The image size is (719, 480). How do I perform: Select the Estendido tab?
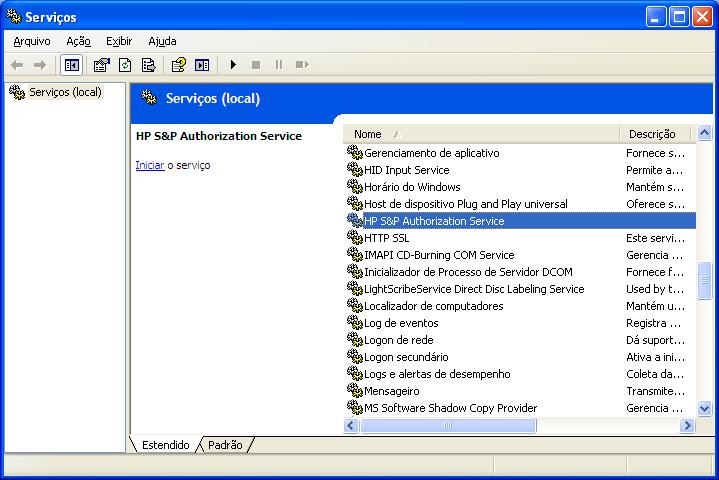tap(165, 445)
